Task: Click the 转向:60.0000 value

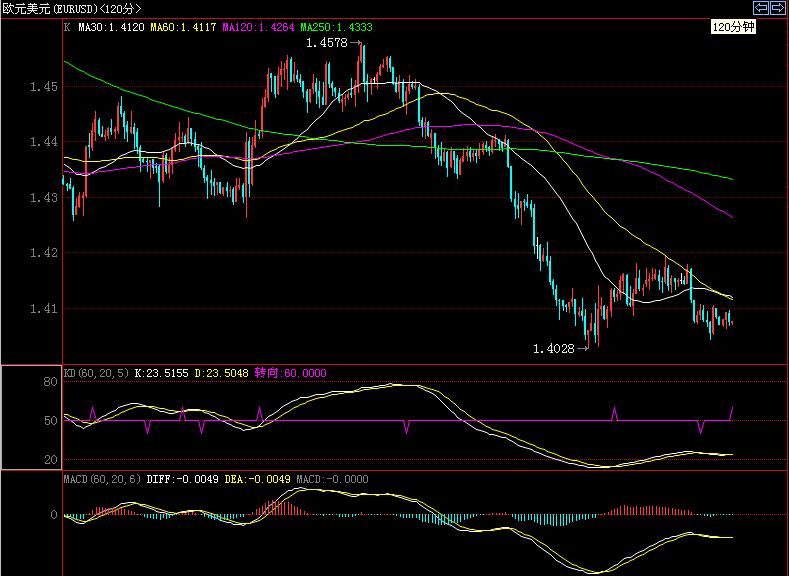Action: coord(290,373)
